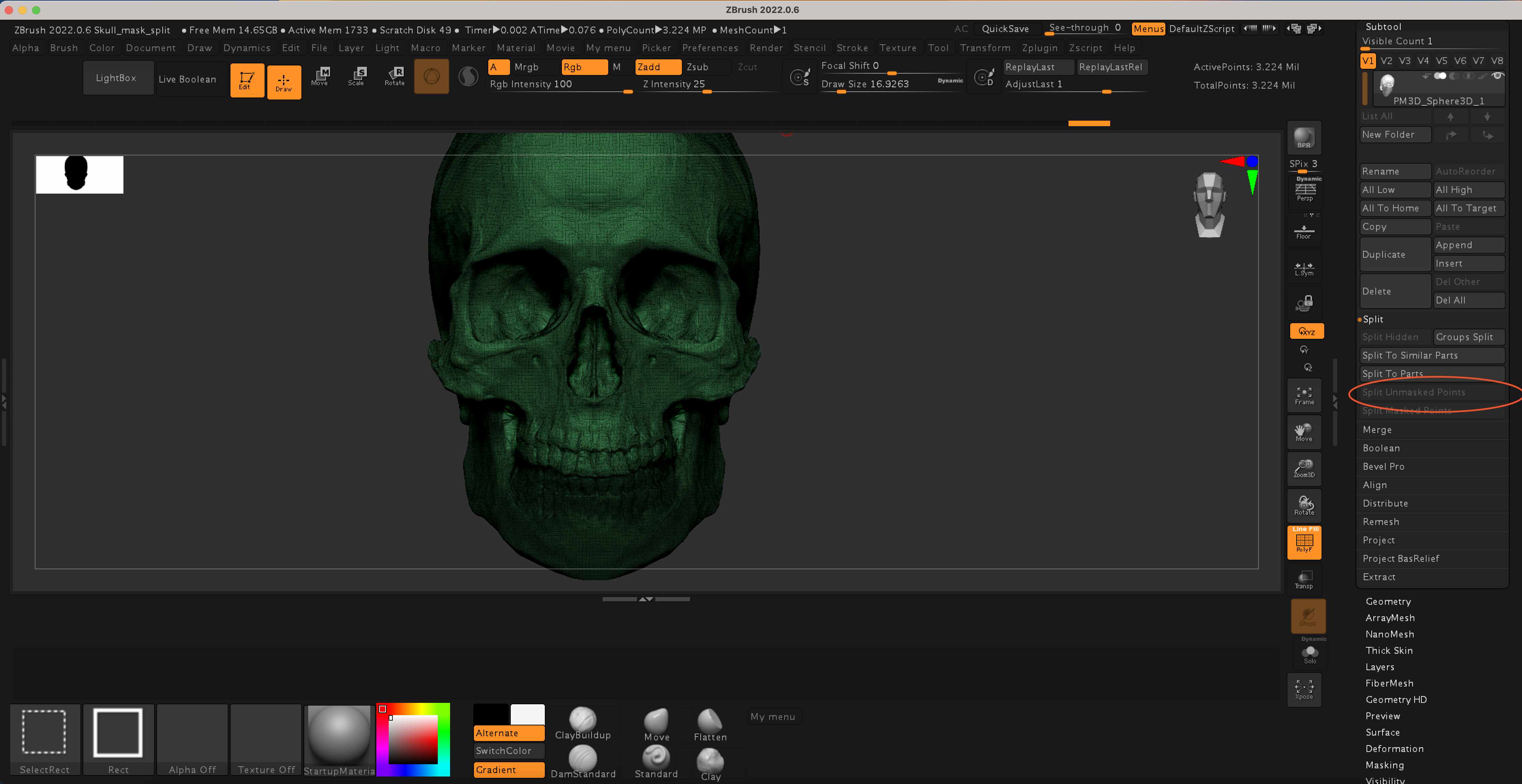1522x784 pixels.
Task: Select the Zoom3D navigation icon
Action: (1304, 468)
